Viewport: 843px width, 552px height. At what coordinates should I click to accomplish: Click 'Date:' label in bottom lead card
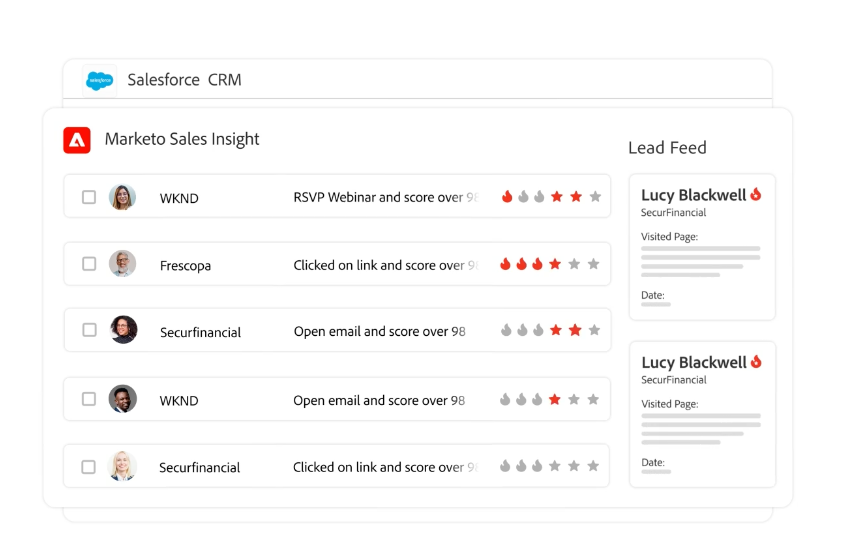click(x=653, y=463)
